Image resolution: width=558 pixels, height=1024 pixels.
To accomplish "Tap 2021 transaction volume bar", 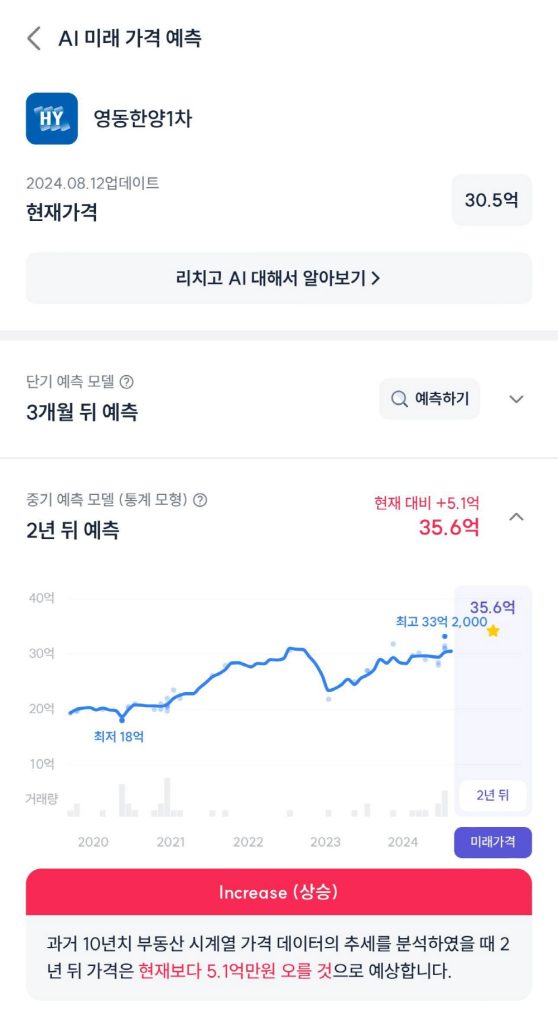I will 167,797.
